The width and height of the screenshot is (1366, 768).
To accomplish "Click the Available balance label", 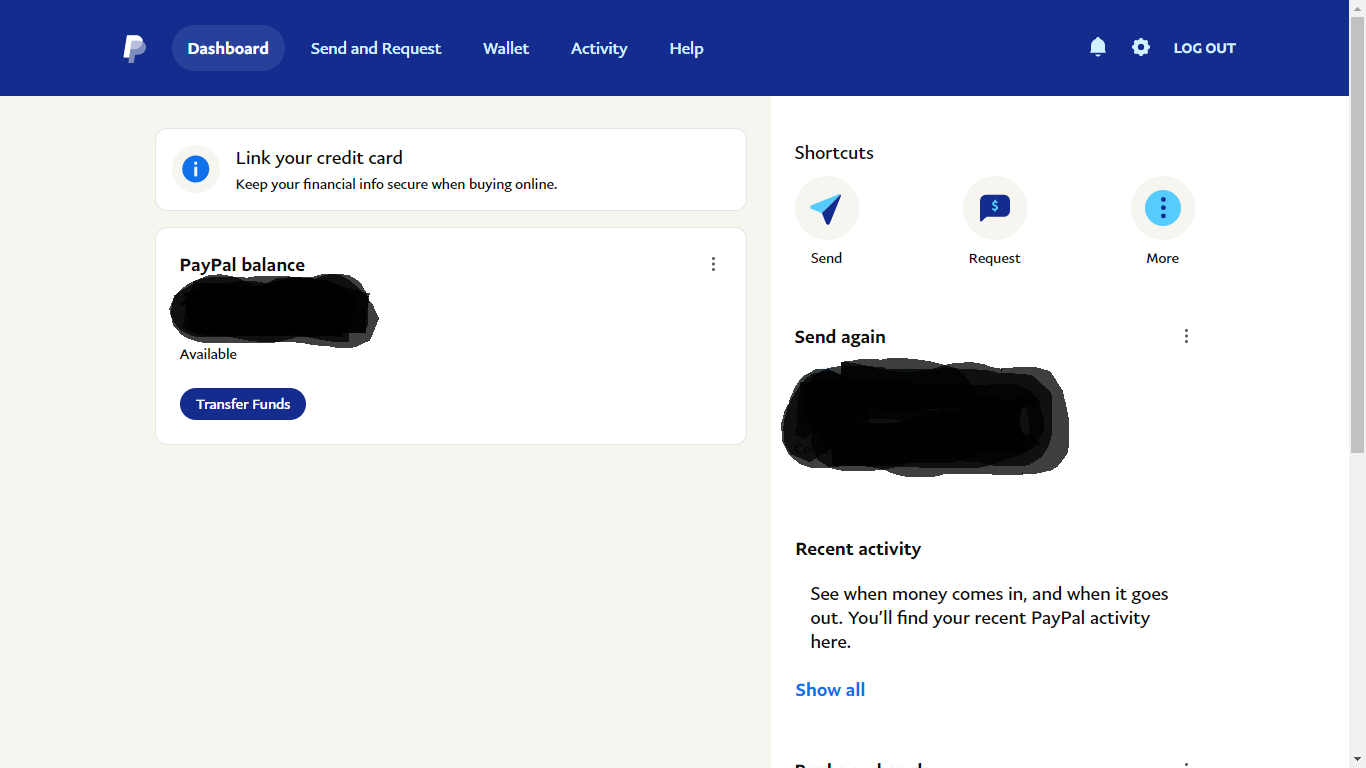I will (208, 354).
